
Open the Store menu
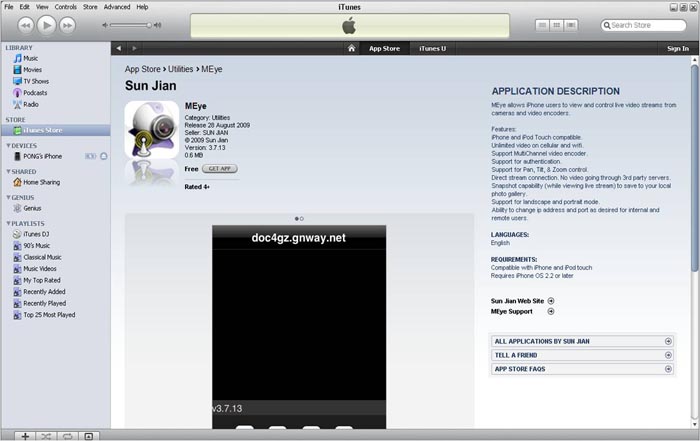coord(90,7)
